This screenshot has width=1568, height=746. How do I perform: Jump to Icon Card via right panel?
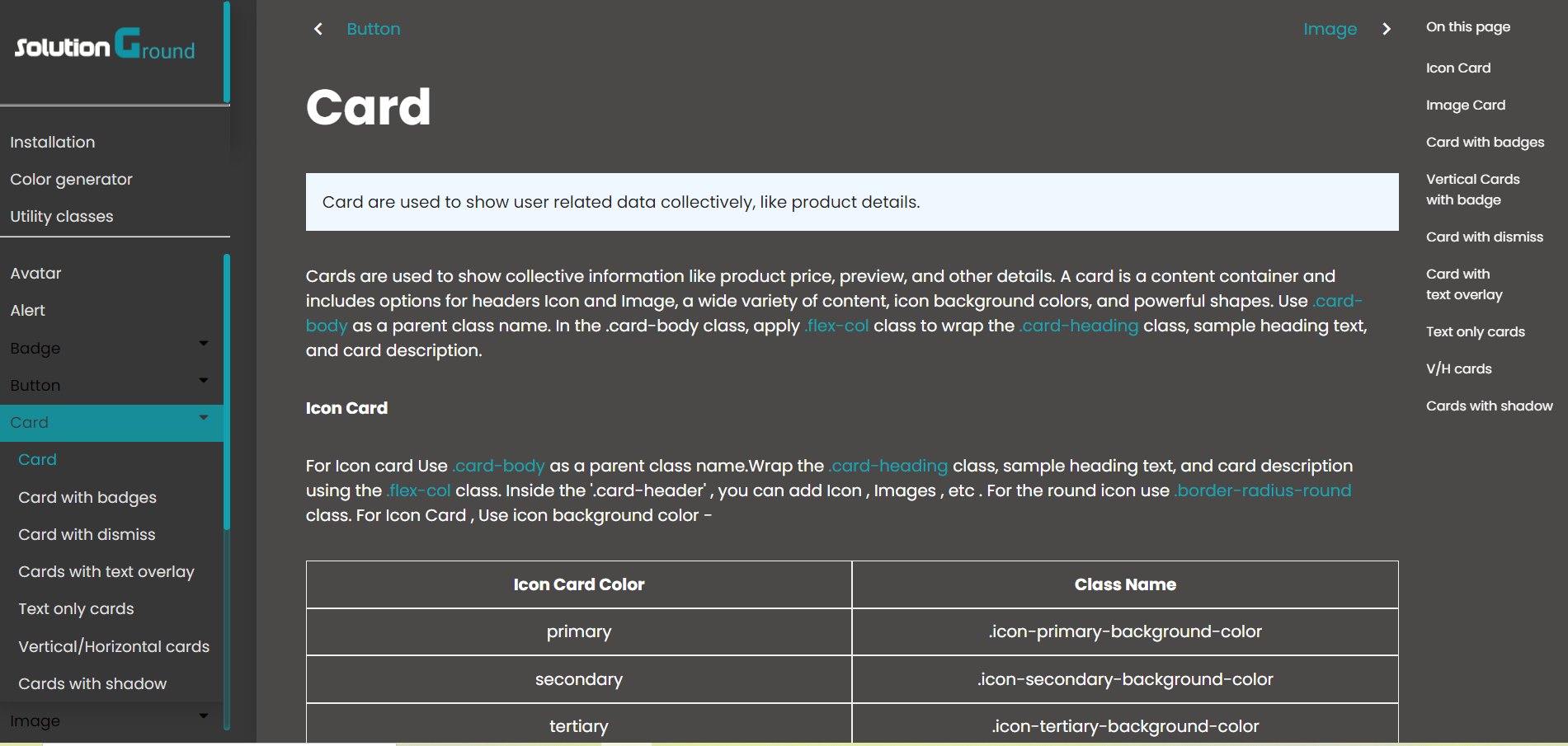point(1457,68)
